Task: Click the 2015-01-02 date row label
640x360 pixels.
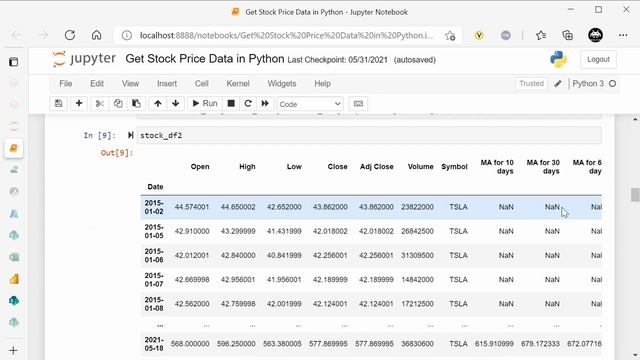Action: click(154, 207)
